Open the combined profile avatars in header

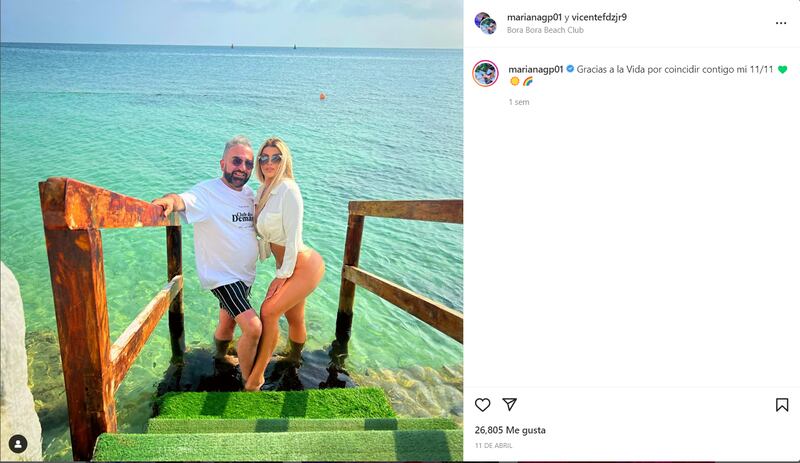tap(485, 23)
